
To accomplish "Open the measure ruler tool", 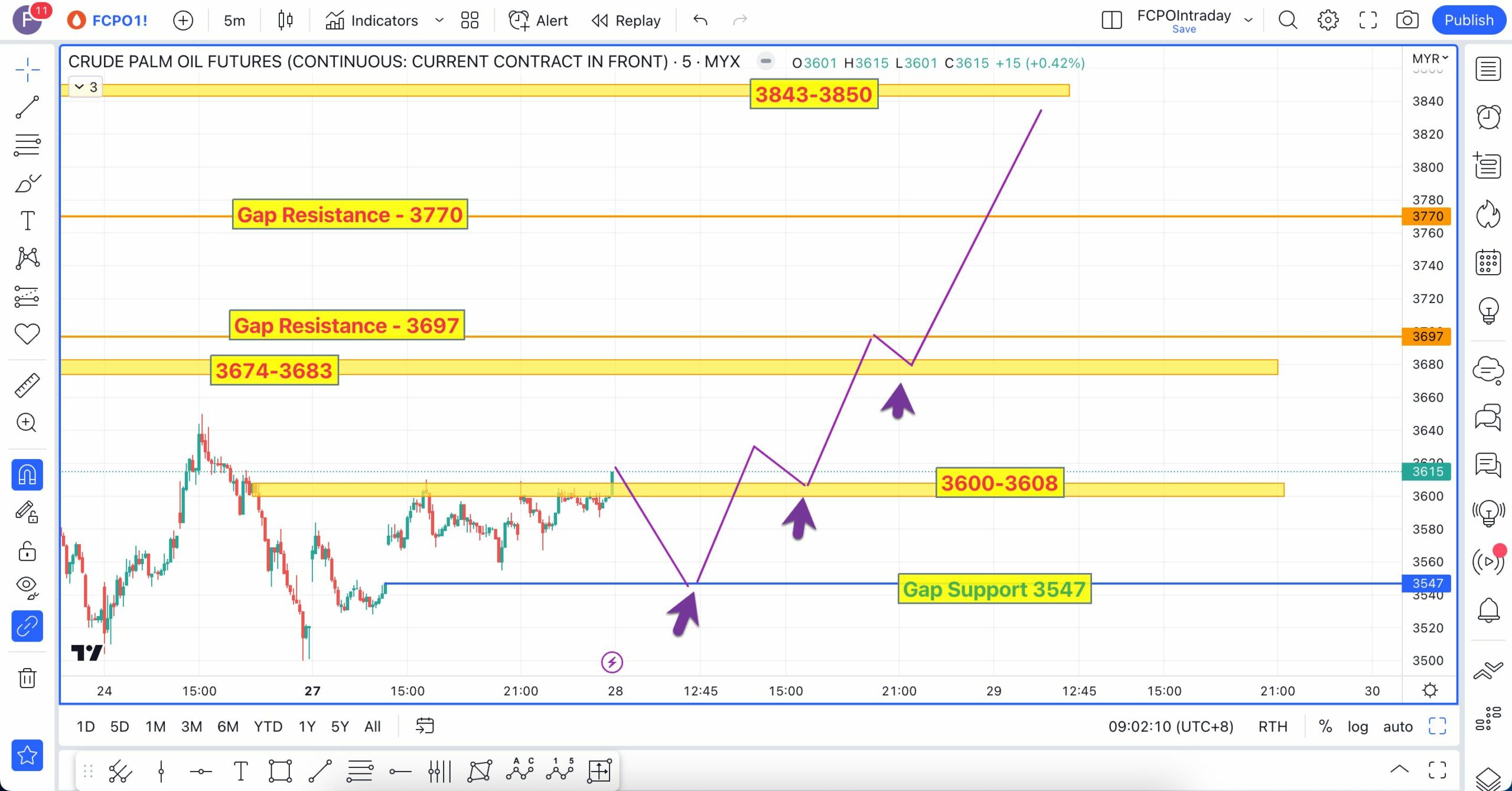I will [x=27, y=385].
